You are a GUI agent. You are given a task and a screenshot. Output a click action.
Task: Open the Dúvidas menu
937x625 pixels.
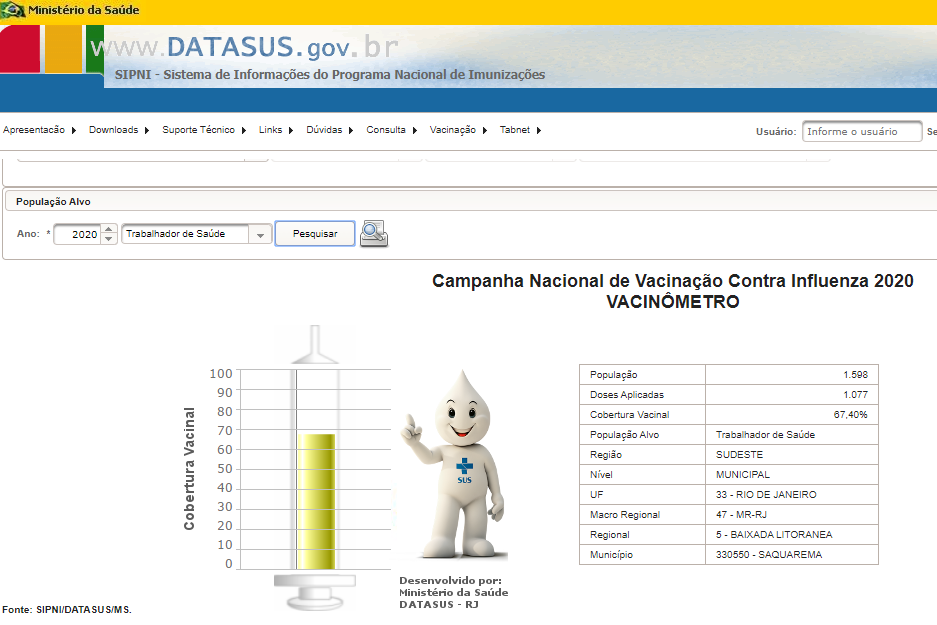[x=329, y=130]
